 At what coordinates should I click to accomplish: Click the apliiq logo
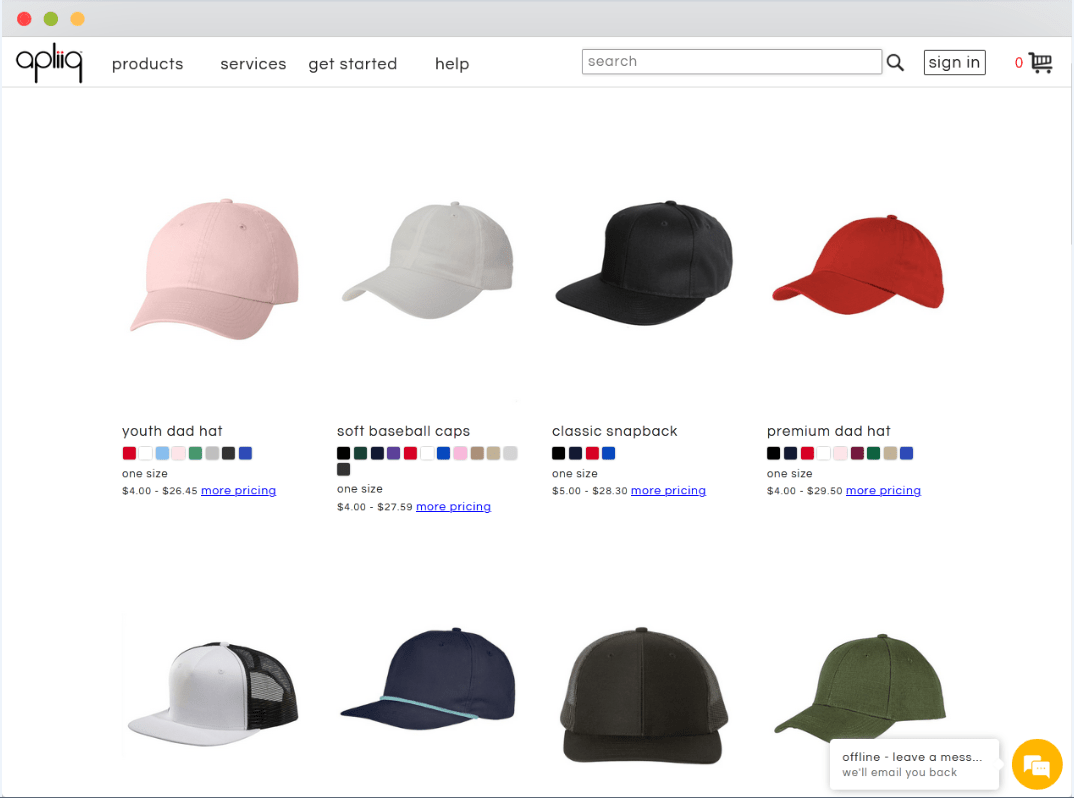(x=49, y=64)
